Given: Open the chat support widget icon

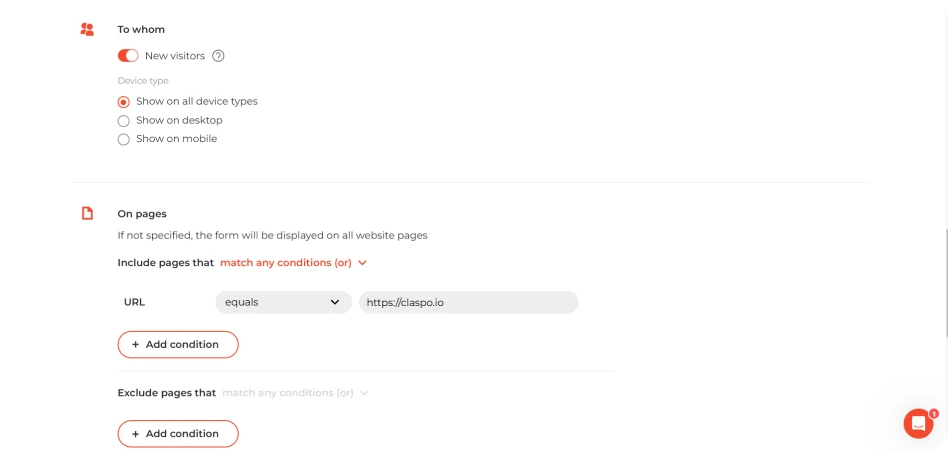Looking at the screenshot, I should coord(918,423).
